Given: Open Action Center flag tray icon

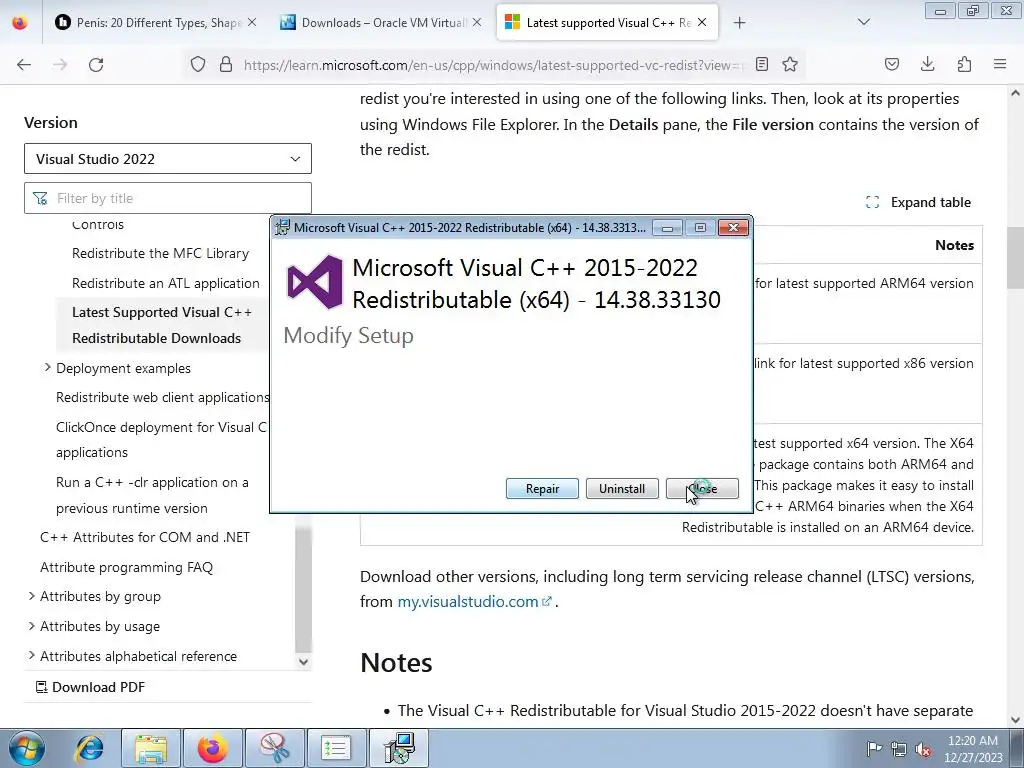Looking at the screenshot, I should [x=874, y=749].
